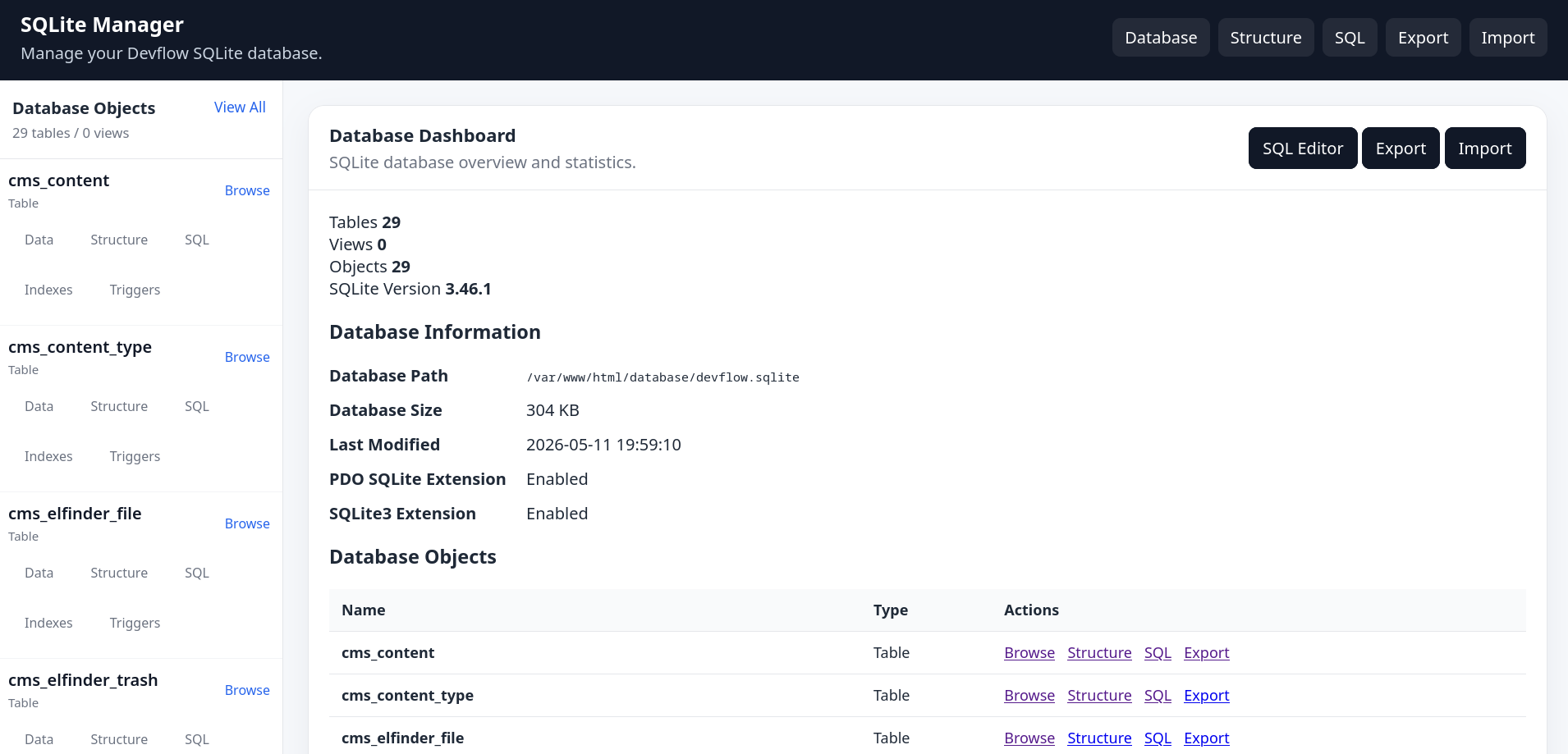
Task: Click the Enabled value for PDO SQLite Extension
Action: pos(557,479)
